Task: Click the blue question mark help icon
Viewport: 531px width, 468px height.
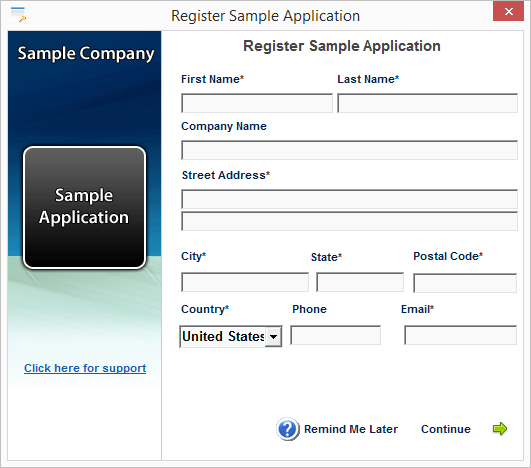Action: pyautogui.click(x=288, y=429)
